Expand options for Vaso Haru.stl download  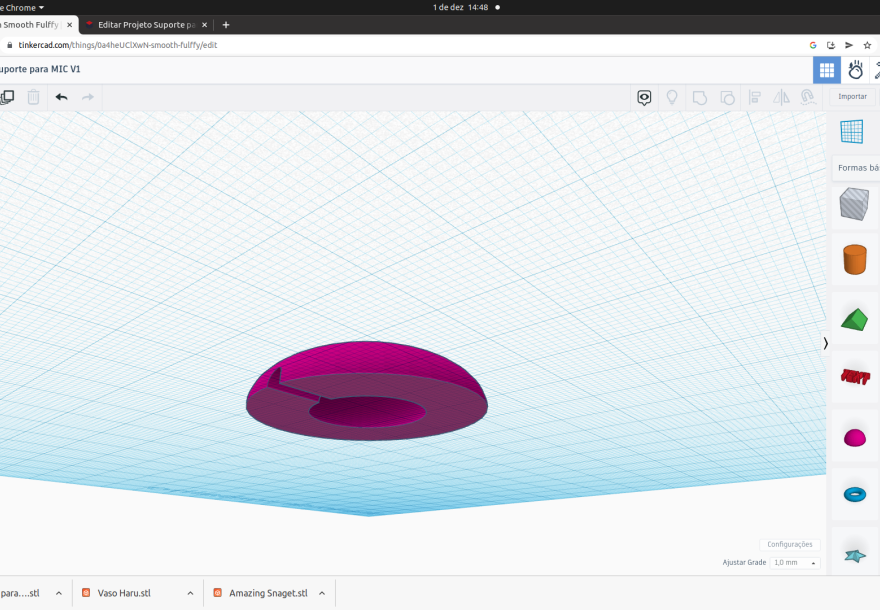tap(190, 593)
